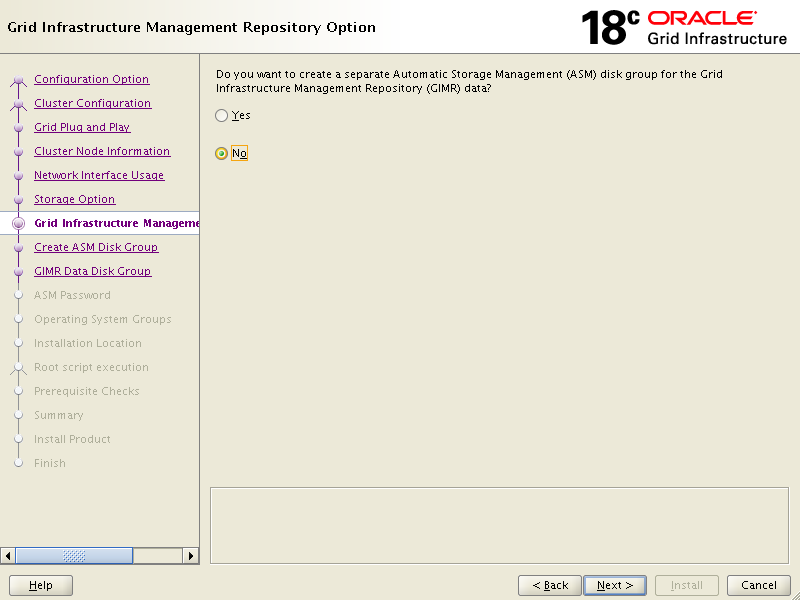Image resolution: width=800 pixels, height=600 pixels.
Task: Click the Cluster Node Information bullet icon
Action: click(18, 152)
